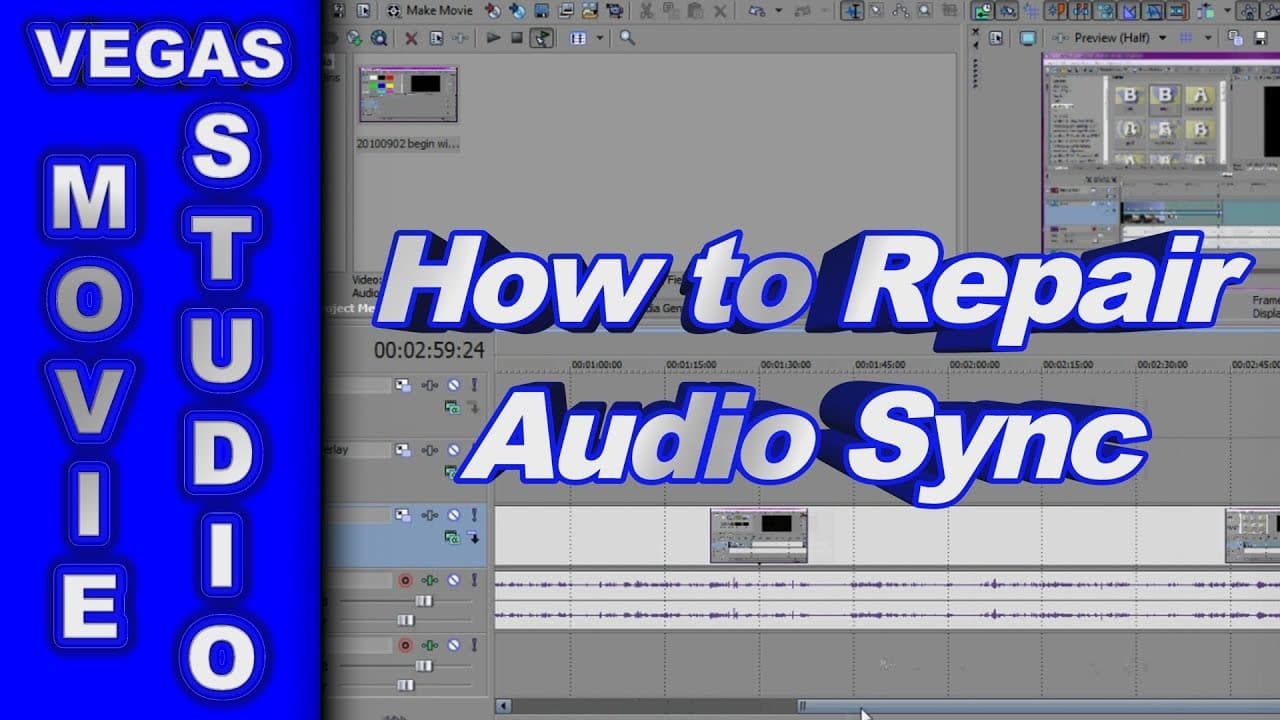Select the audio waveform event
1280x720 pixels.
887,600
